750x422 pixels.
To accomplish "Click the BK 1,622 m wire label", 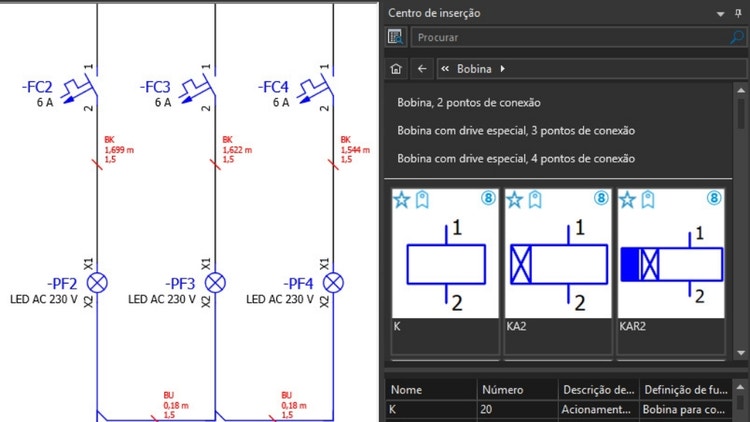I will (237, 150).
